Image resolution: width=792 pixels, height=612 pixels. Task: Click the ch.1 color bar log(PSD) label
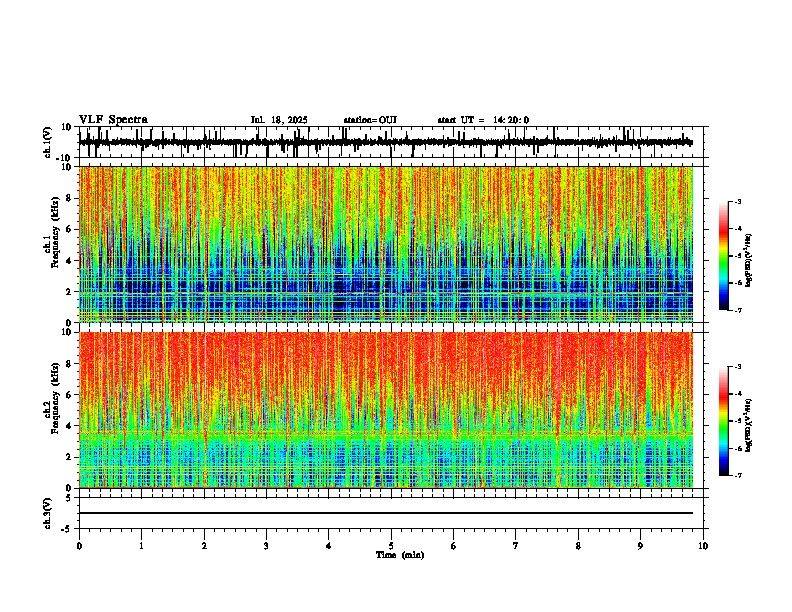coord(749,261)
